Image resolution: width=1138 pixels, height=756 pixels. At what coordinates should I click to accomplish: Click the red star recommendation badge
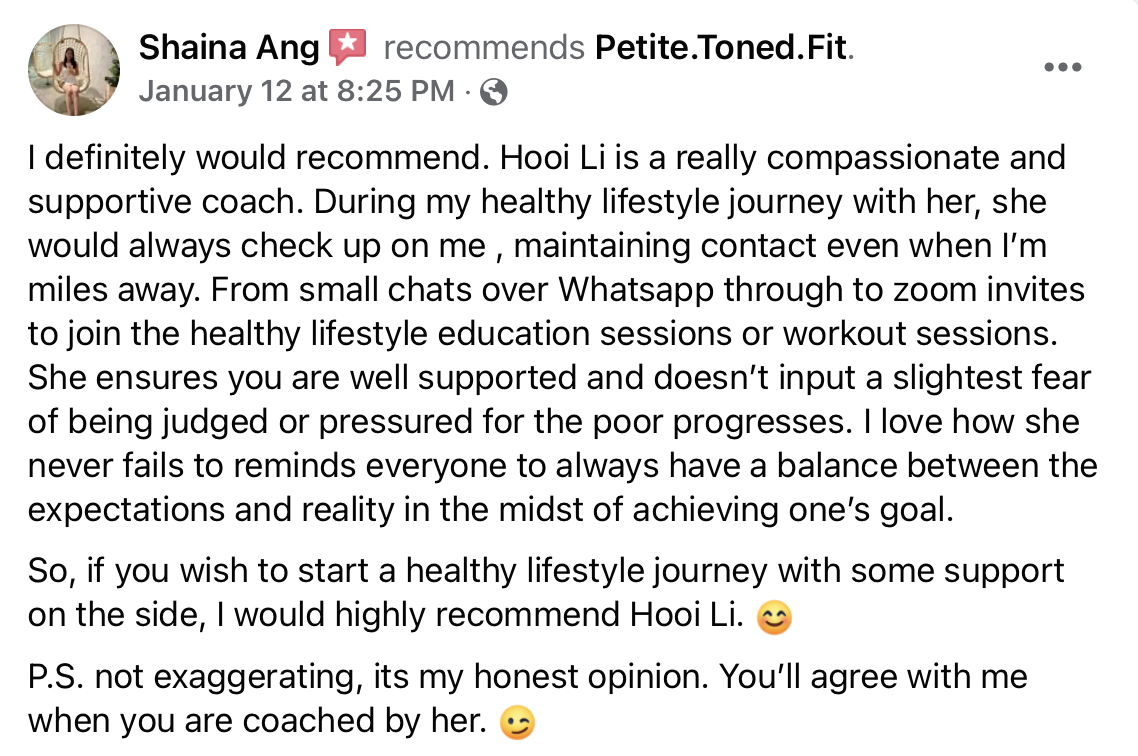click(x=349, y=46)
